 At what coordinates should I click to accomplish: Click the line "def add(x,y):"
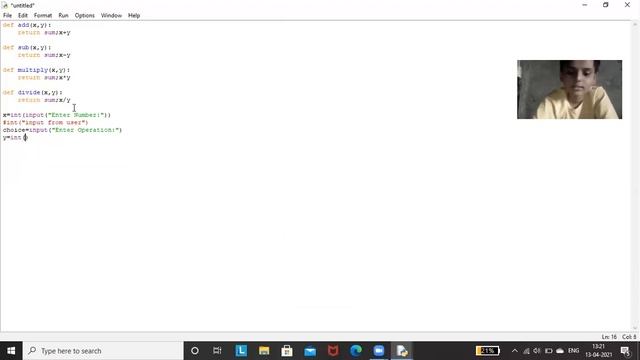[27, 25]
